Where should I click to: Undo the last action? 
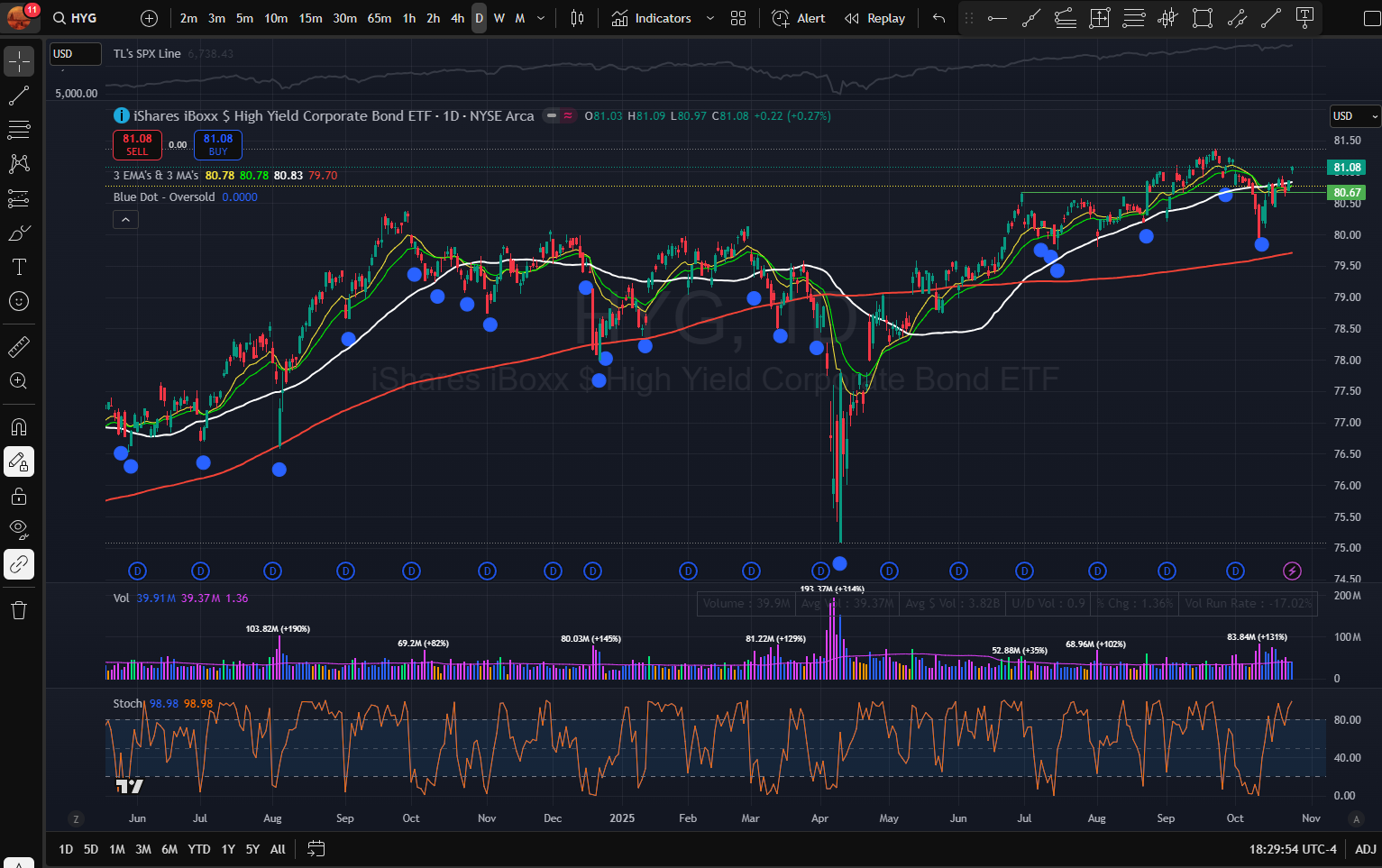click(938, 18)
